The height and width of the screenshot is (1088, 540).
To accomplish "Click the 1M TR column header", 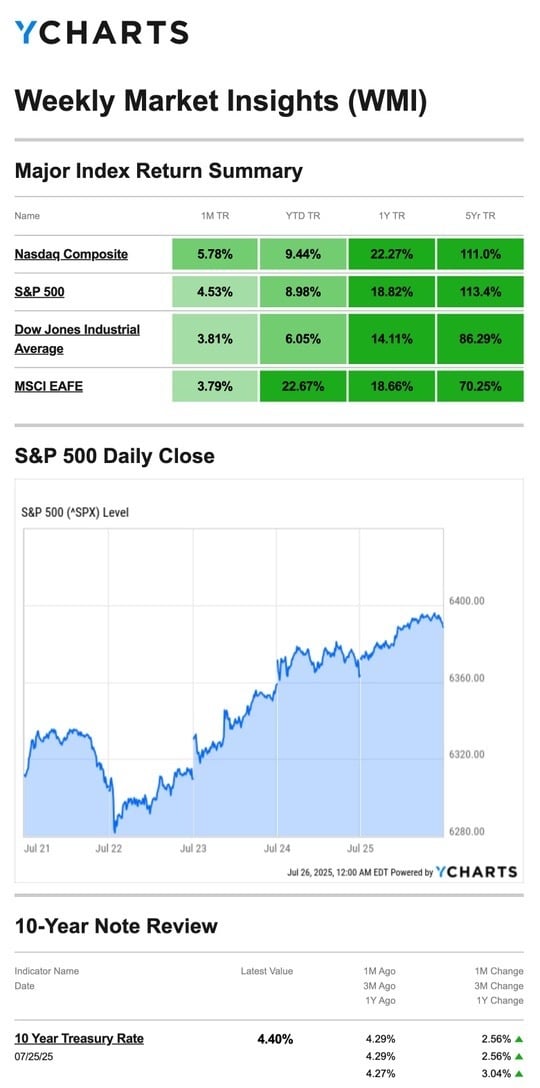I will click(x=215, y=216).
